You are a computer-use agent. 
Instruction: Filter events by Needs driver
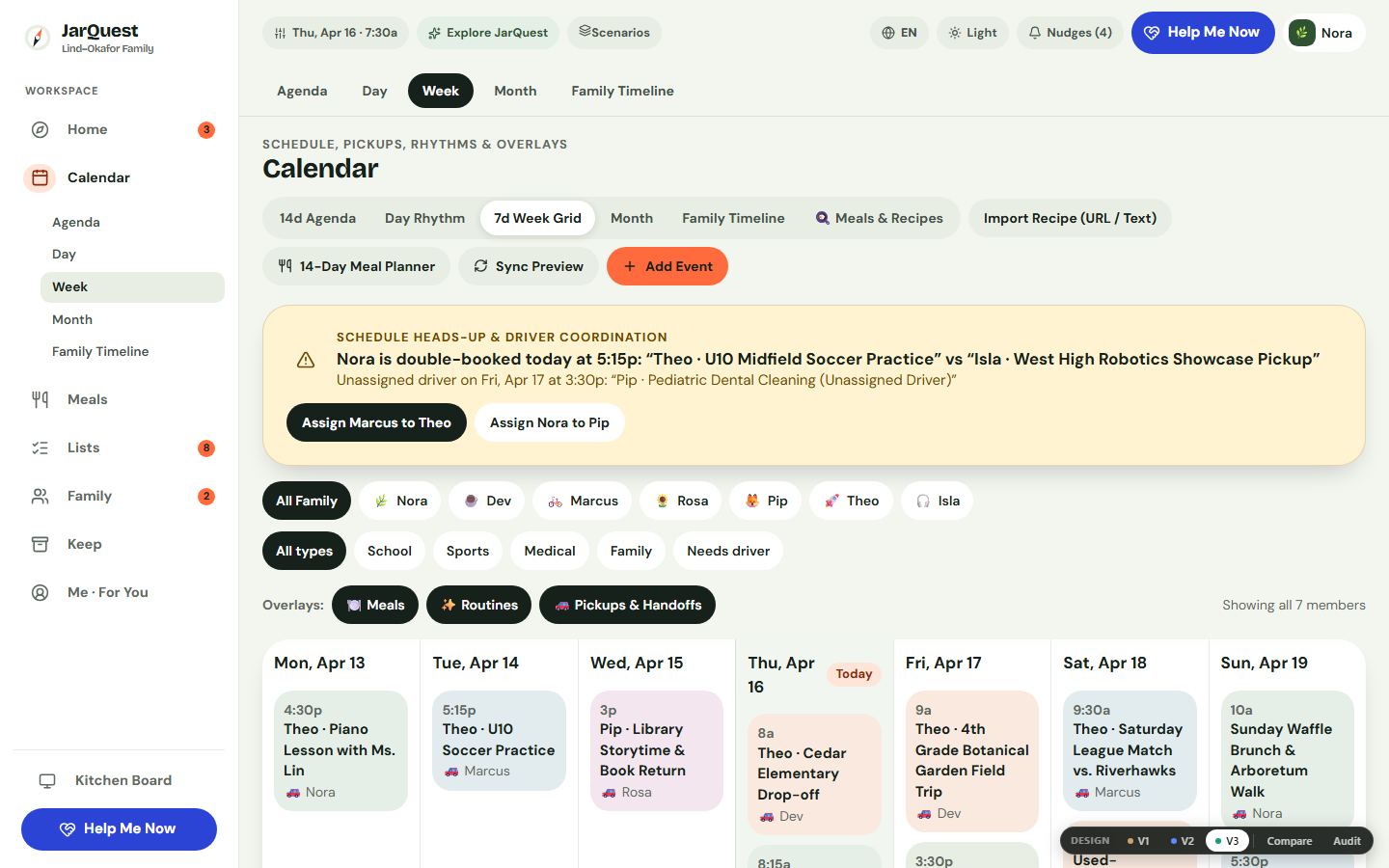click(728, 551)
